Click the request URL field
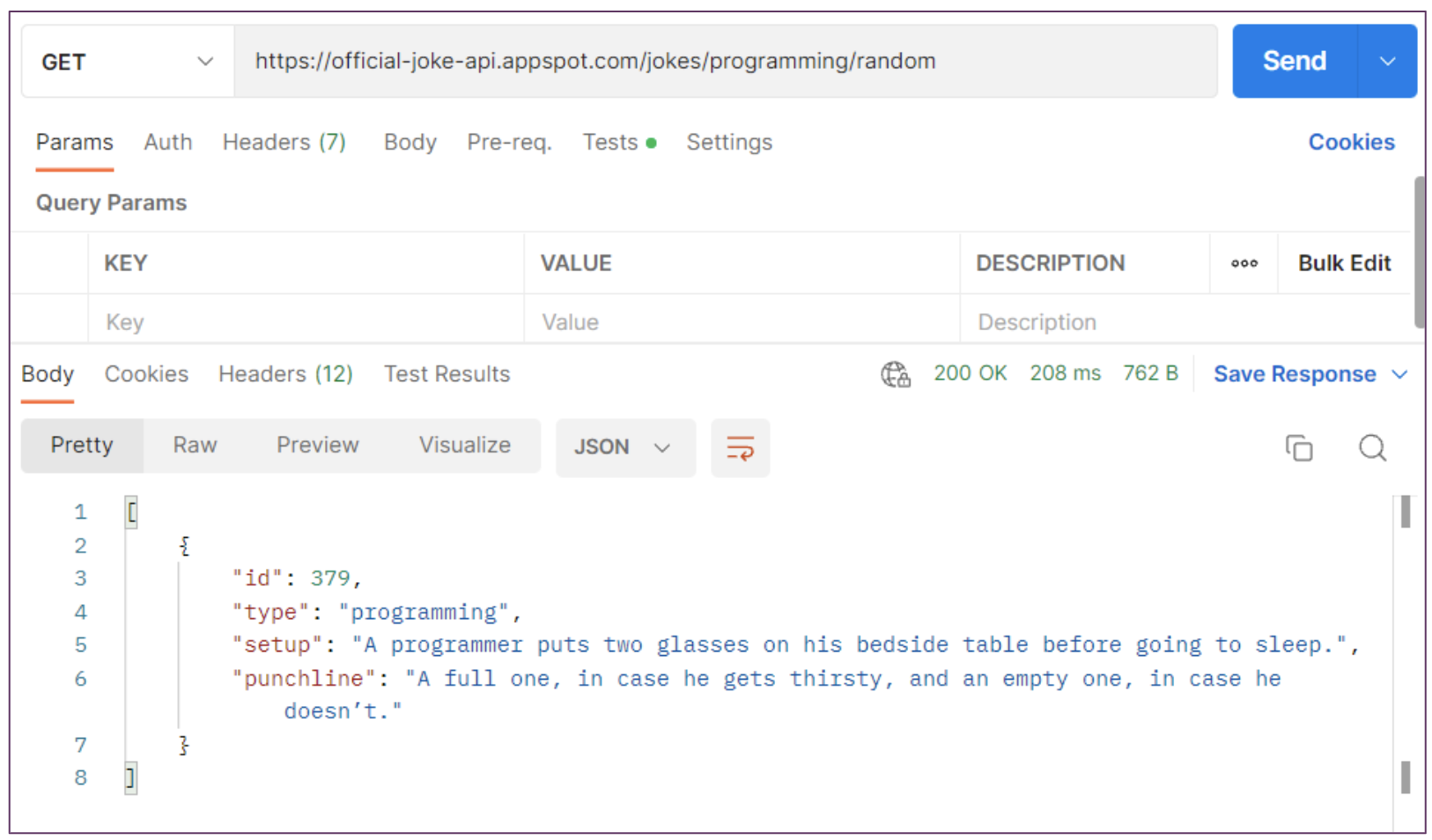 coord(726,62)
